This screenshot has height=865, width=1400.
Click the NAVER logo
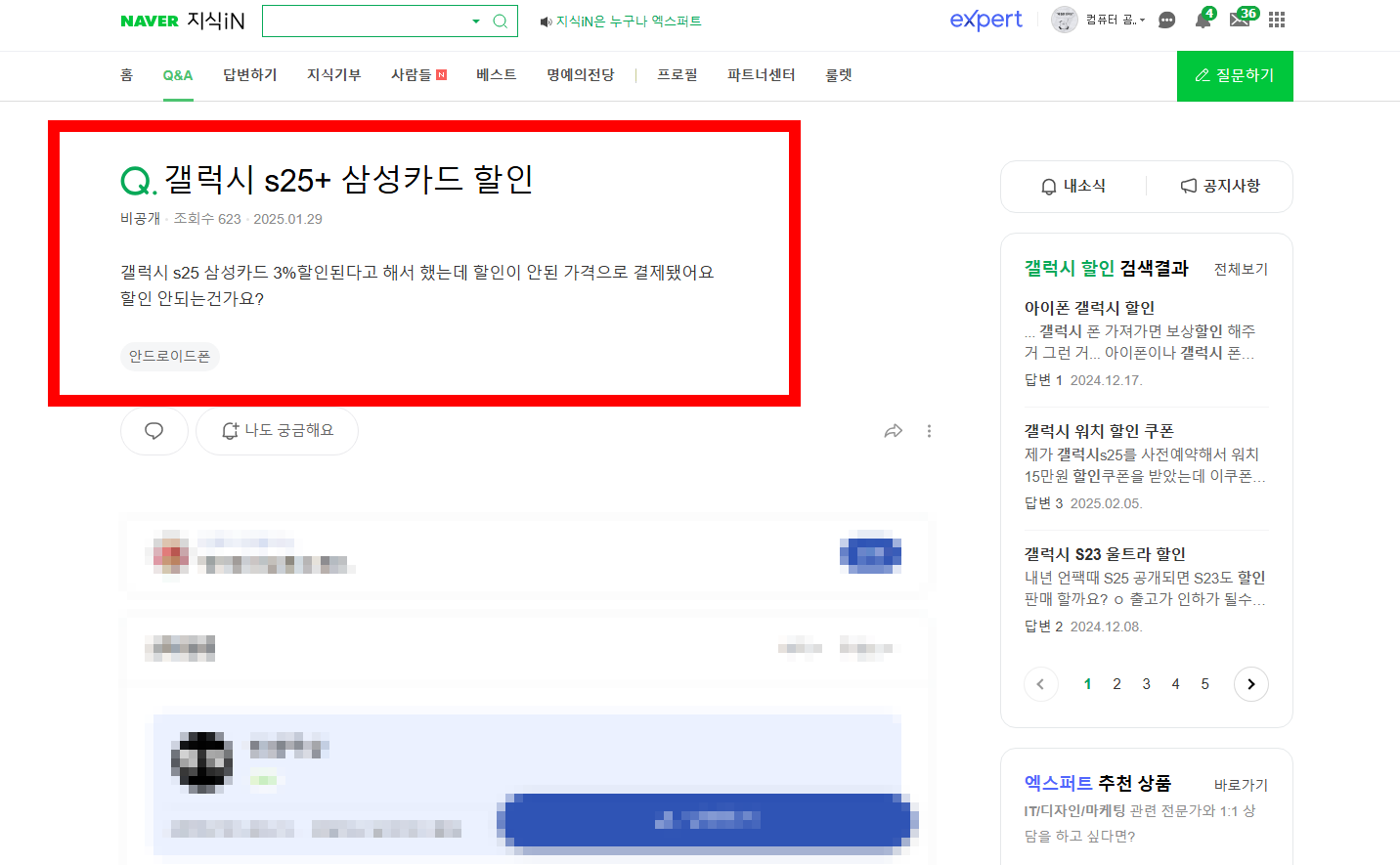[x=150, y=21]
